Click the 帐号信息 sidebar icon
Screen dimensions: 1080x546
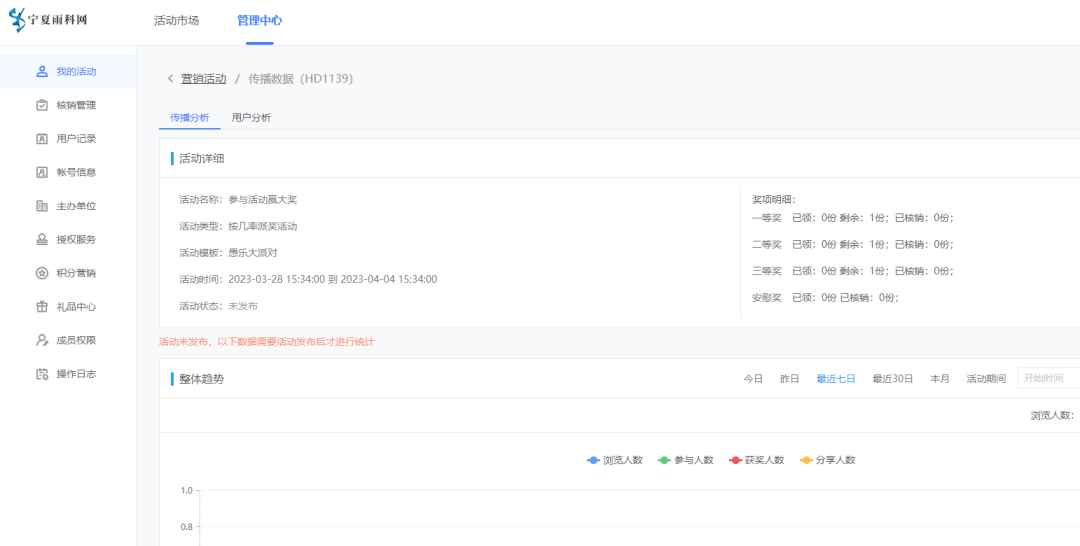[x=42, y=172]
